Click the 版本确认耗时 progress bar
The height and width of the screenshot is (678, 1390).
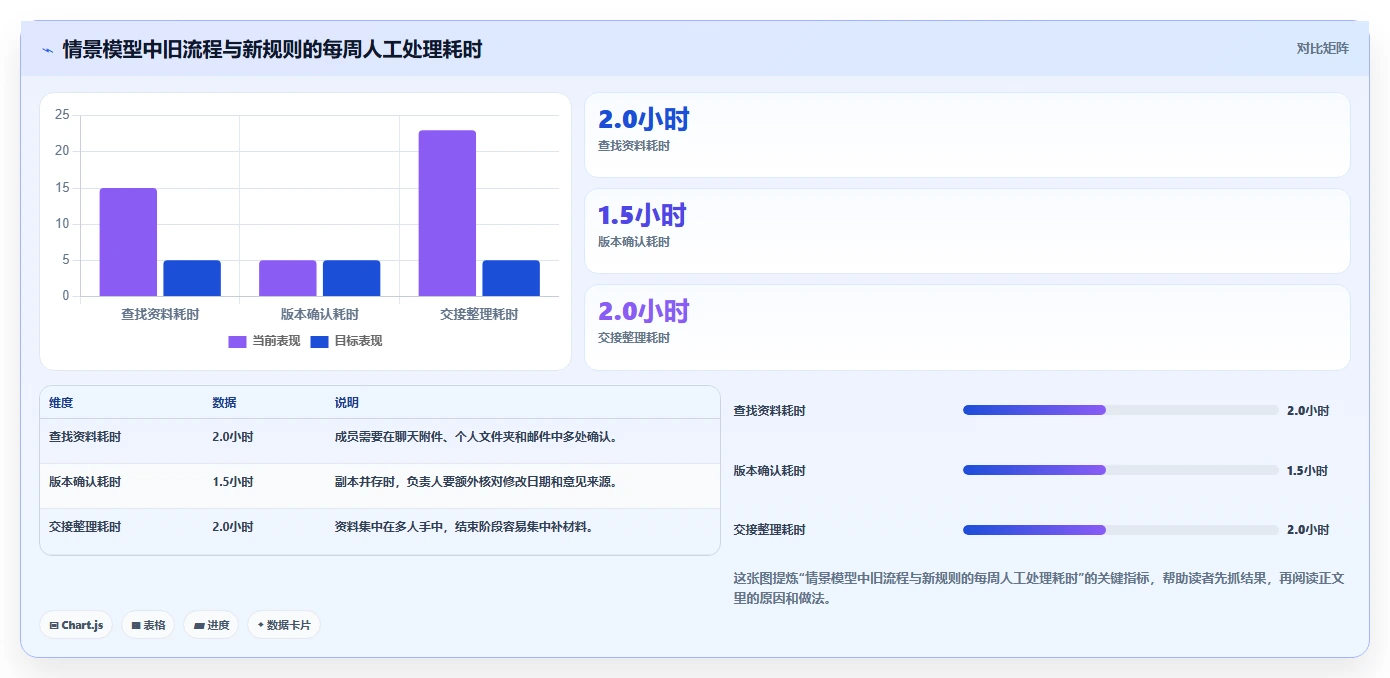(1120, 470)
